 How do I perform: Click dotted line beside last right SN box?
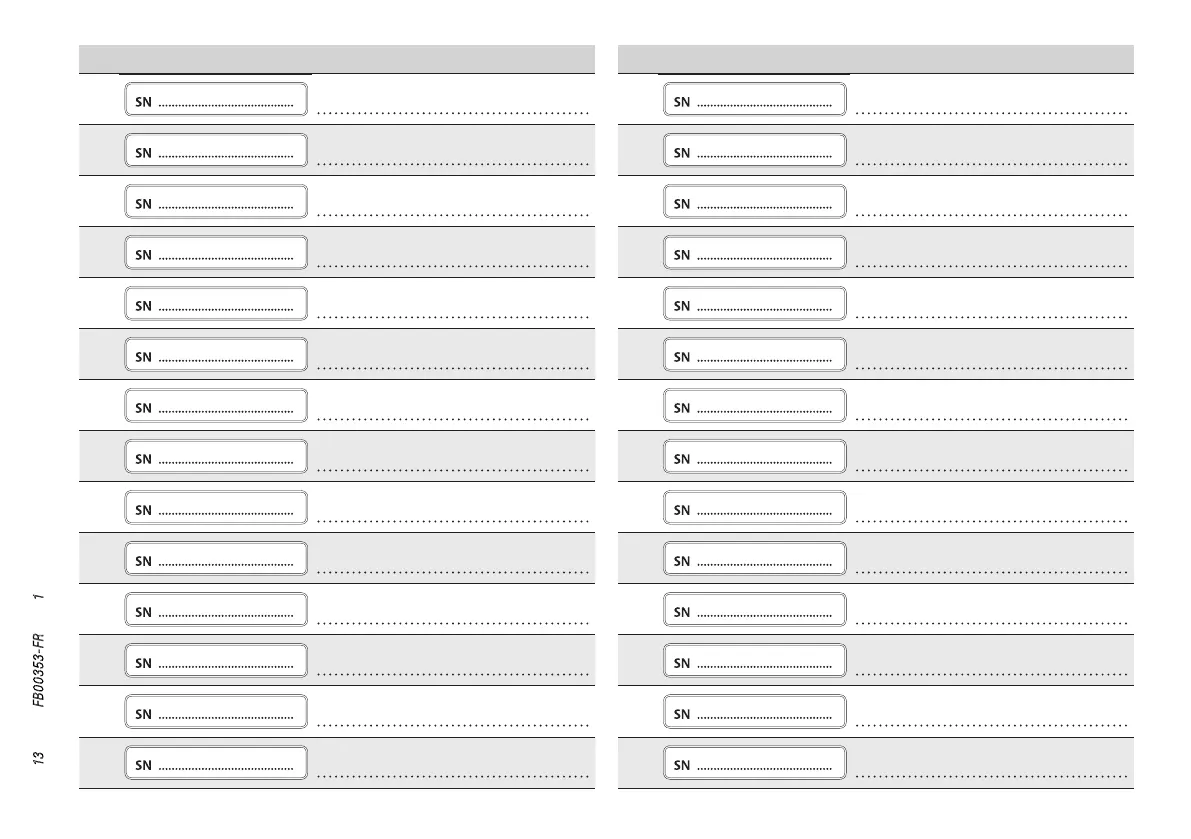(x=992, y=776)
